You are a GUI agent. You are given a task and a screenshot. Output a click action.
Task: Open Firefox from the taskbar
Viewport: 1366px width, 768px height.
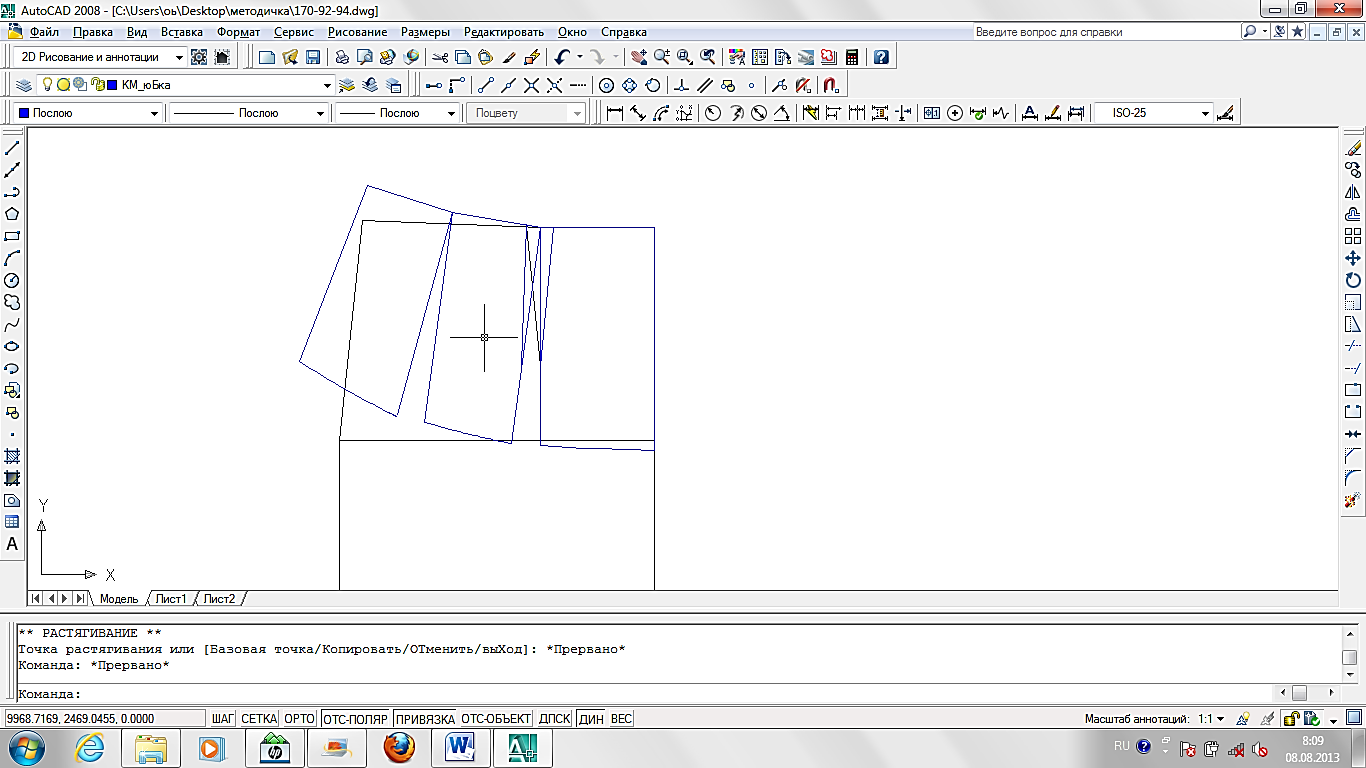(398, 747)
